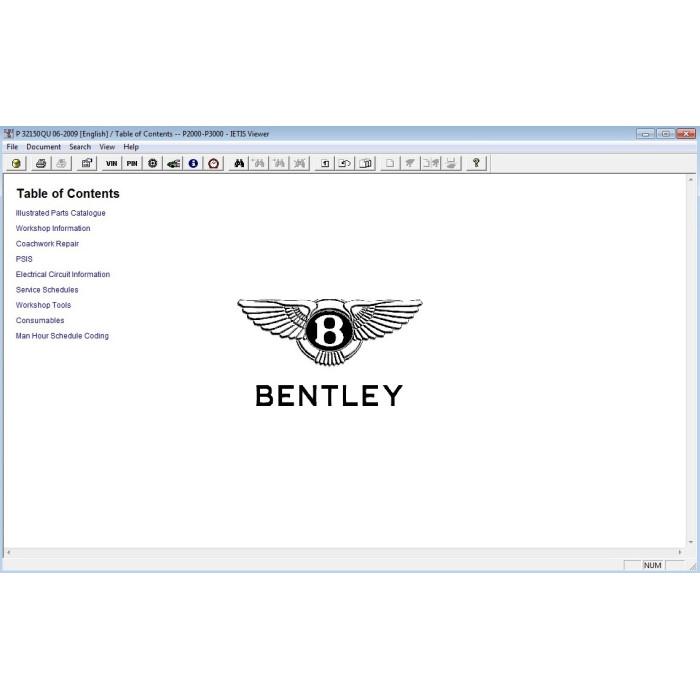Open Electrical Circuit Information link
This screenshot has width=700, height=700.
[x=62, y=274]
